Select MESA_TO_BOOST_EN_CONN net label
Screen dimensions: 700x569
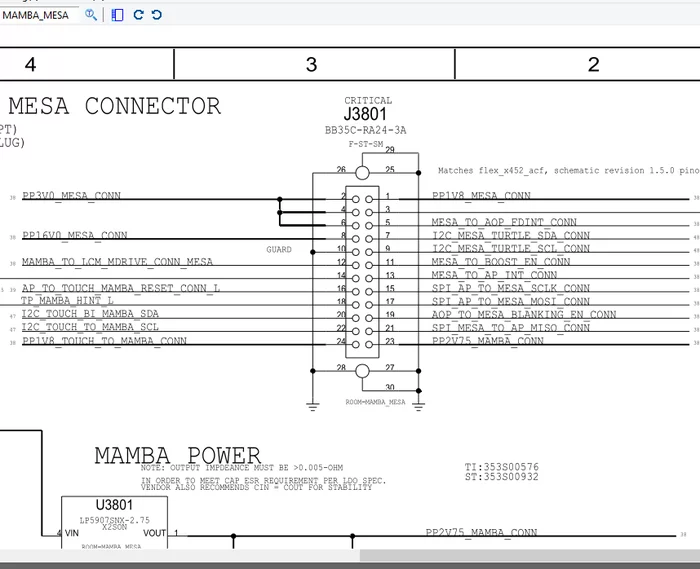pos(501,261)
